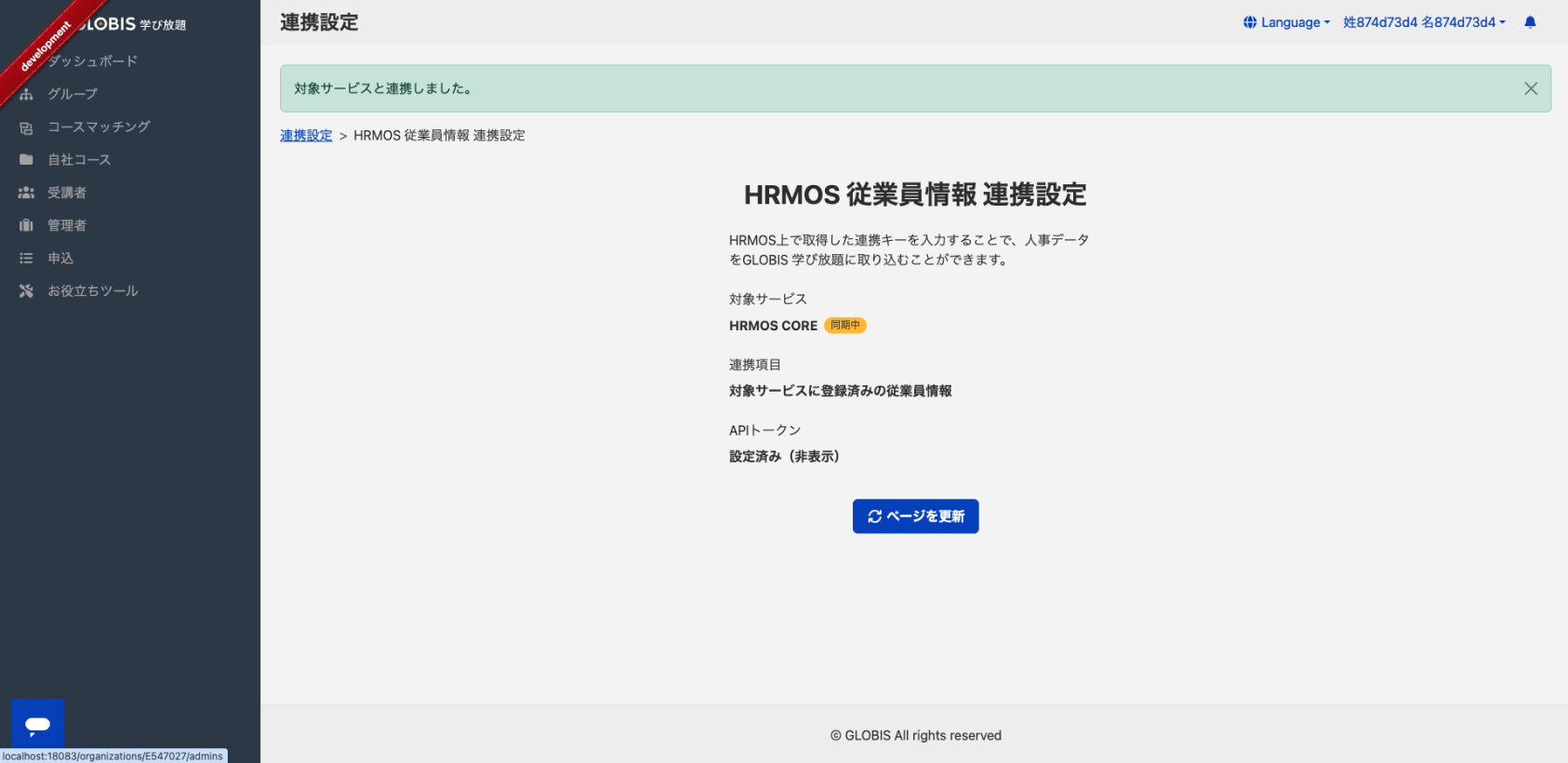Click the 同期中 status badge
The image size is (1568, 763).
[x=844, y=326]
